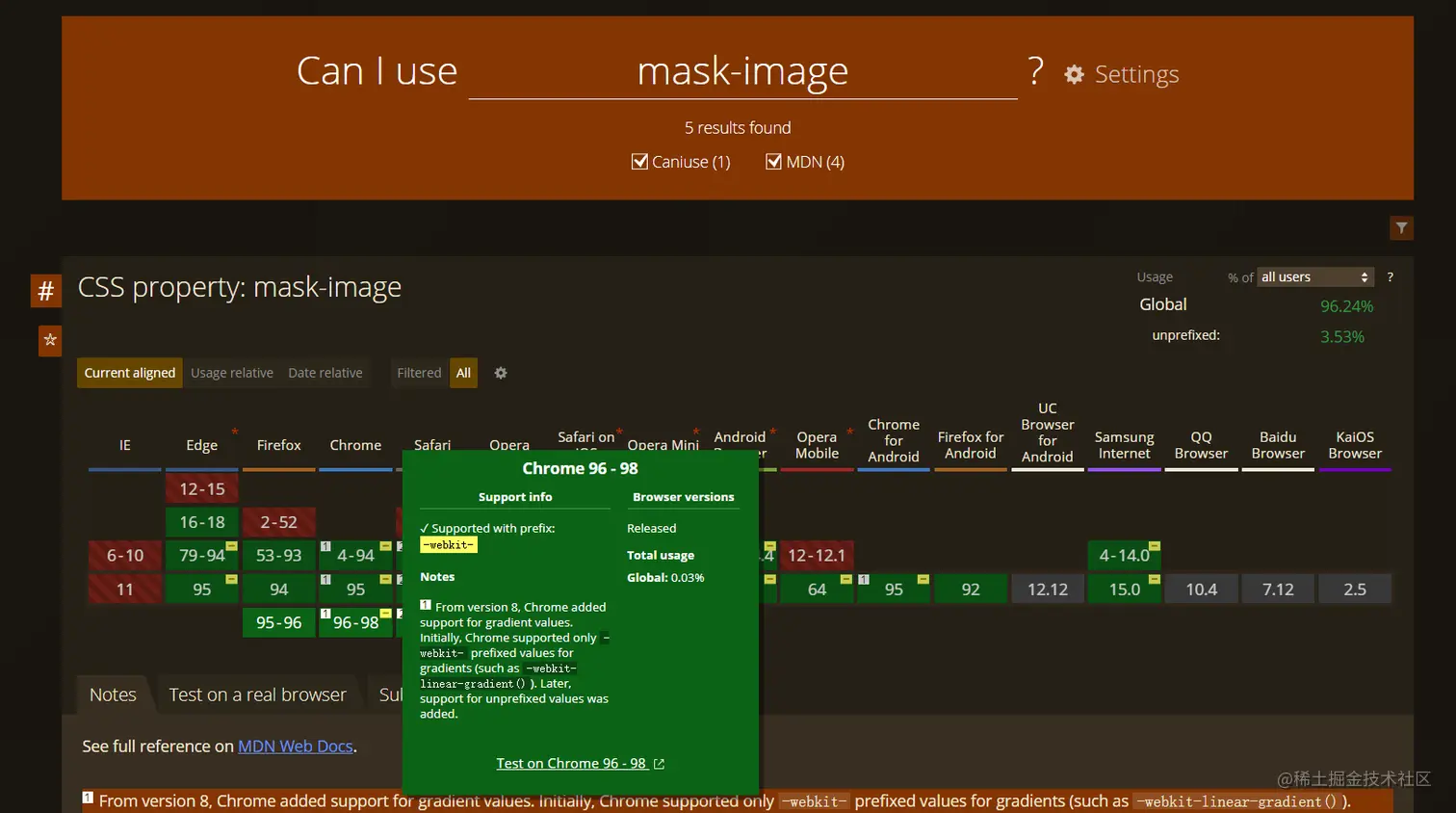
Task: Click the external link icon in tooltip
Action: tap(660, 764)
